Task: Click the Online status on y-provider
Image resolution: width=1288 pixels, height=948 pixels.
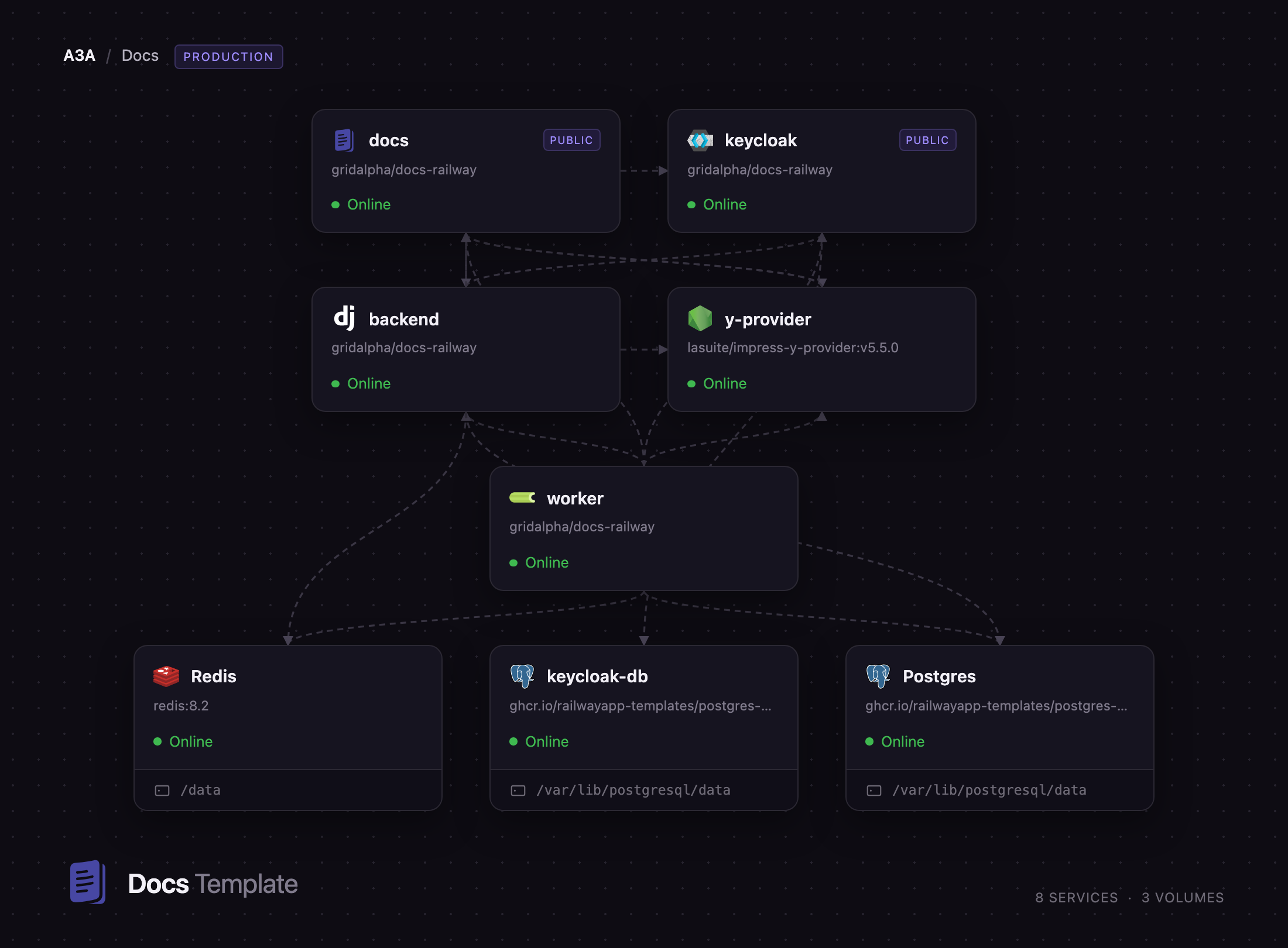Action: click(x=725, y=384)
